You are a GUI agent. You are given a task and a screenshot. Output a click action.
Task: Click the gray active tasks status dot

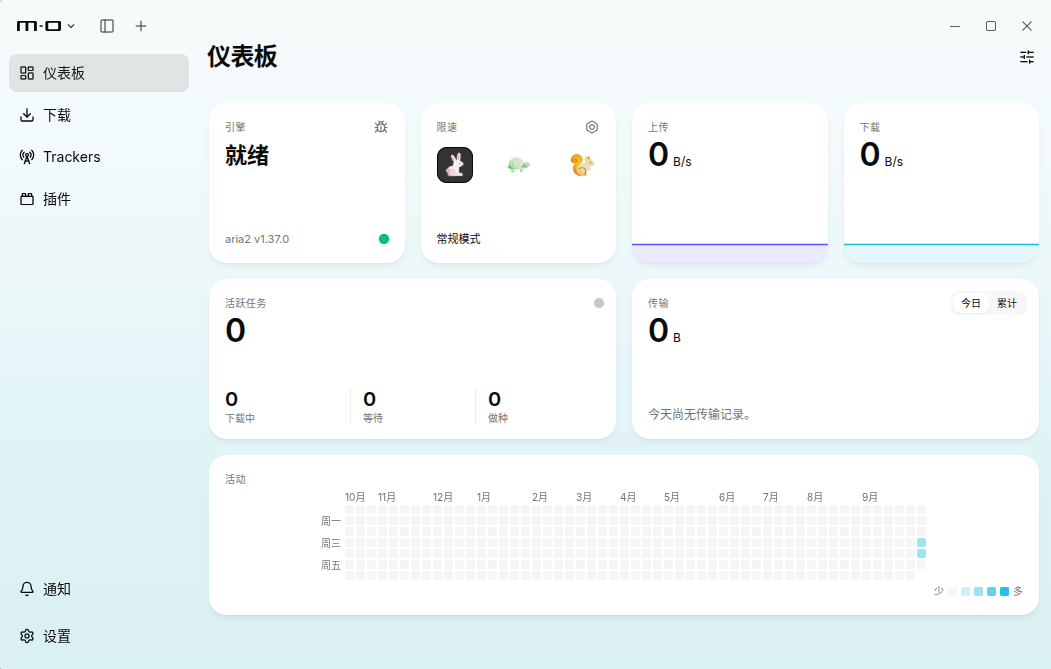[x=599, y=303]
